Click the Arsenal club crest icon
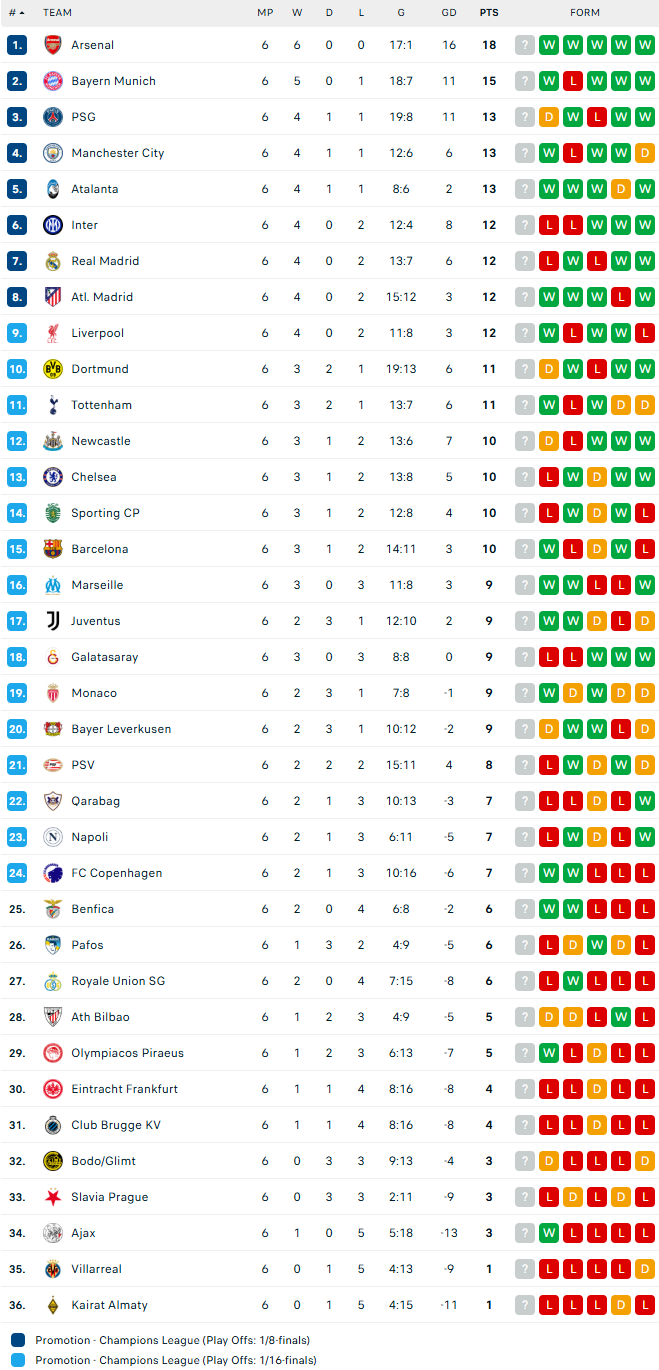The image size is (659, 1370). [53, 45]
